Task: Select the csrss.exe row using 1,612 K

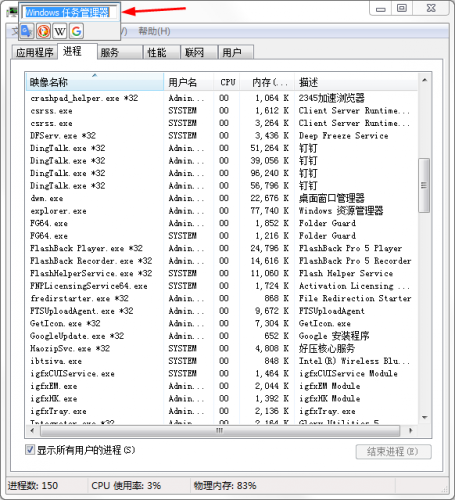Action: (x=222, y=111)
